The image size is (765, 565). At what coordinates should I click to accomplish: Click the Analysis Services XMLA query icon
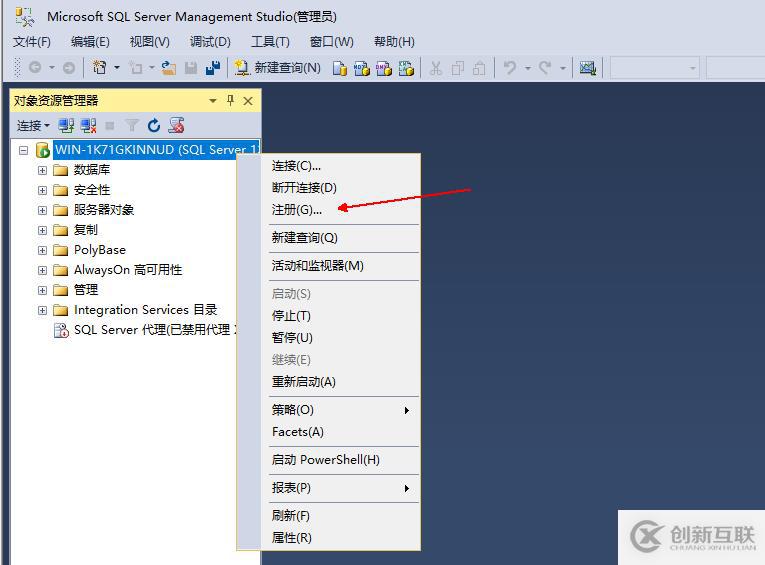click(406, 68)
